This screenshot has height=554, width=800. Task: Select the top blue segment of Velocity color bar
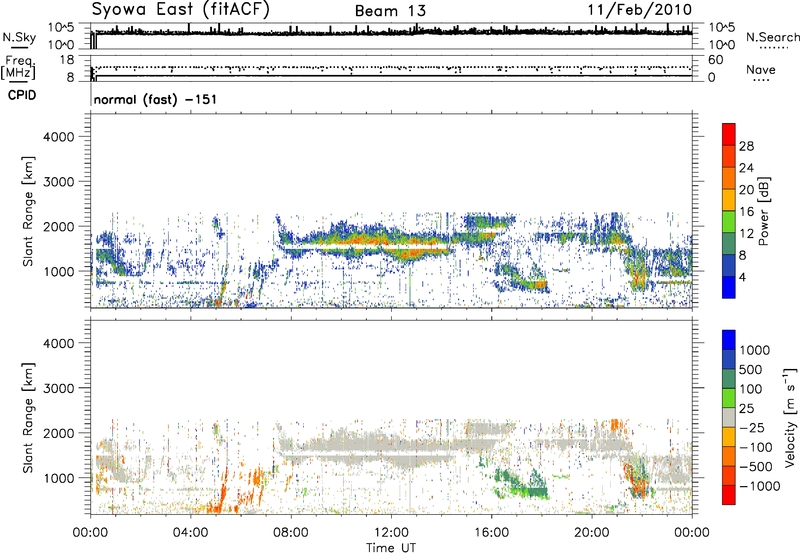729,339
